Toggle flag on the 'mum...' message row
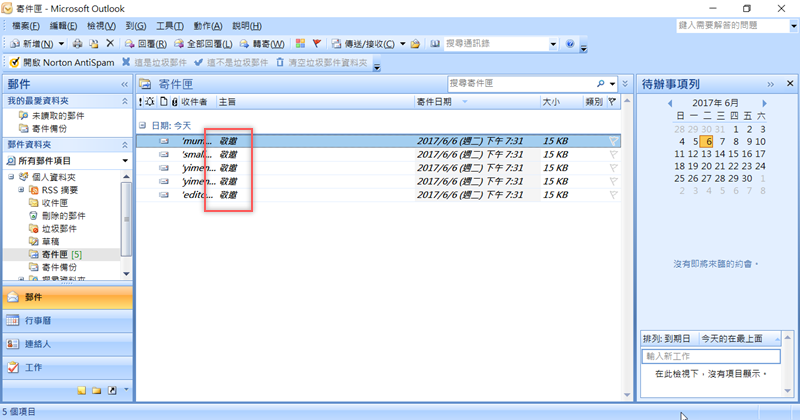The image size is (800, 420). pos(613,141)
